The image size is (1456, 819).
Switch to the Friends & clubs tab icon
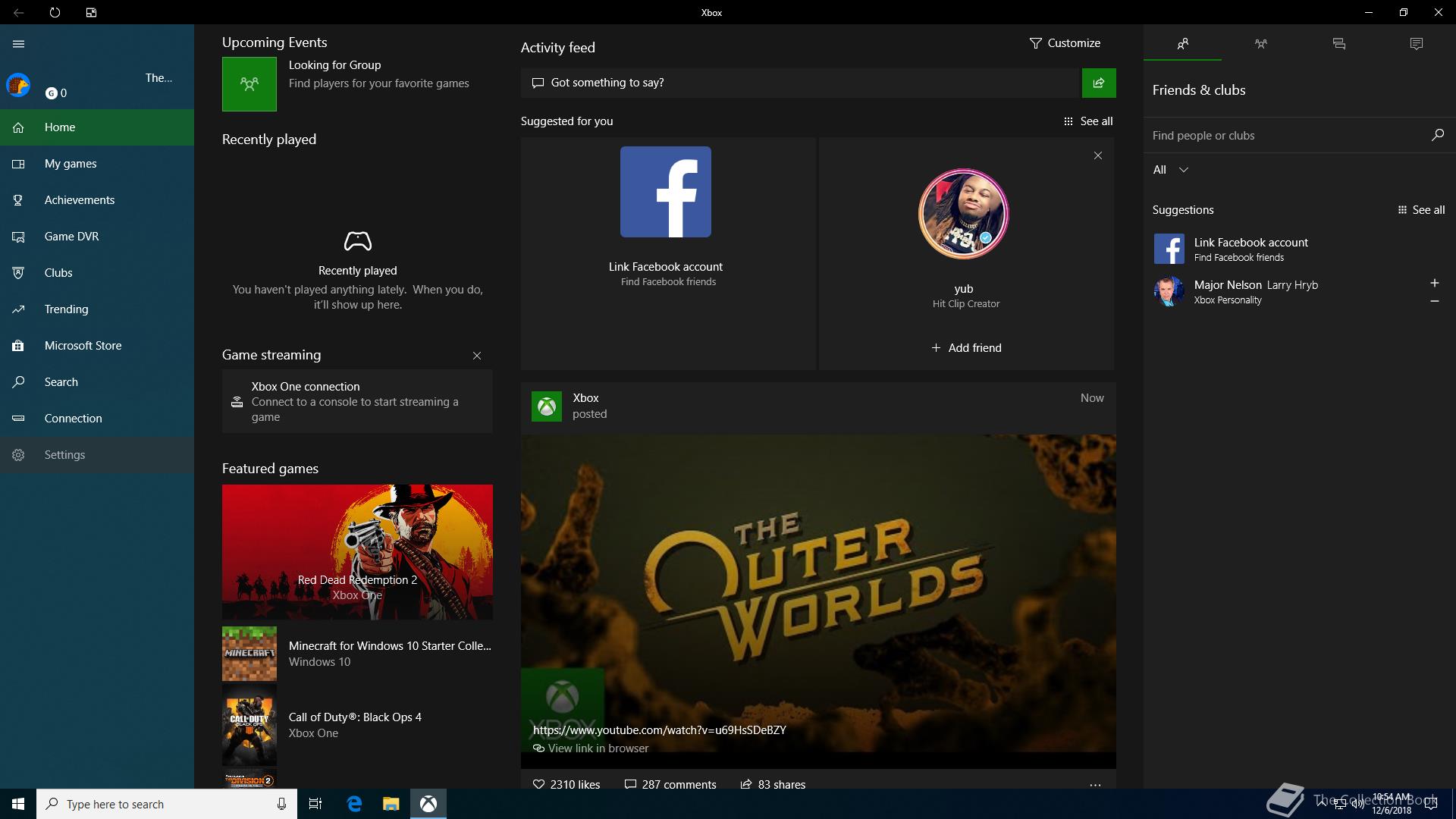point(1183,44)
